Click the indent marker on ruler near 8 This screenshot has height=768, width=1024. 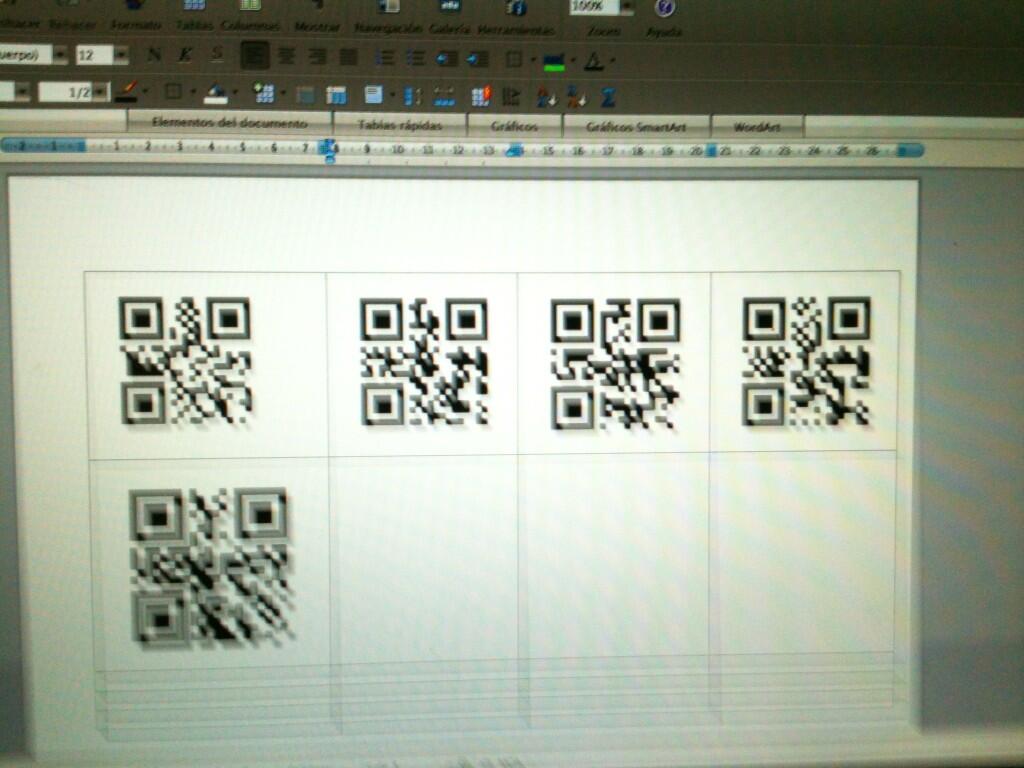click(x=330, y=150)
